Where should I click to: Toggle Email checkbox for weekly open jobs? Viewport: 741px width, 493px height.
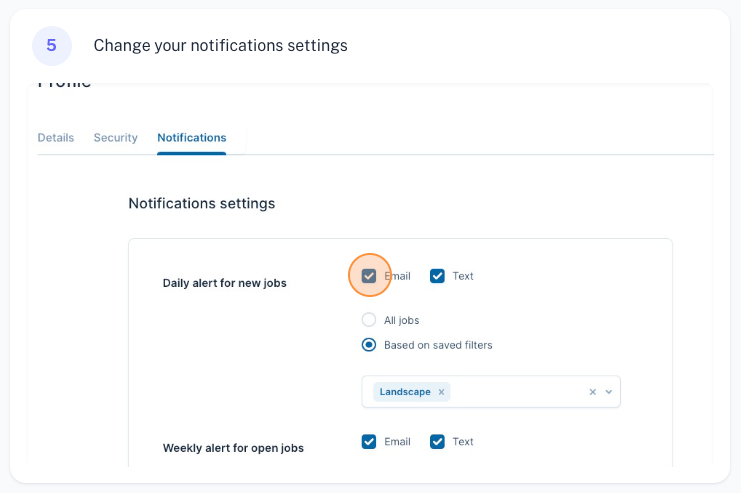click(369, 442)
